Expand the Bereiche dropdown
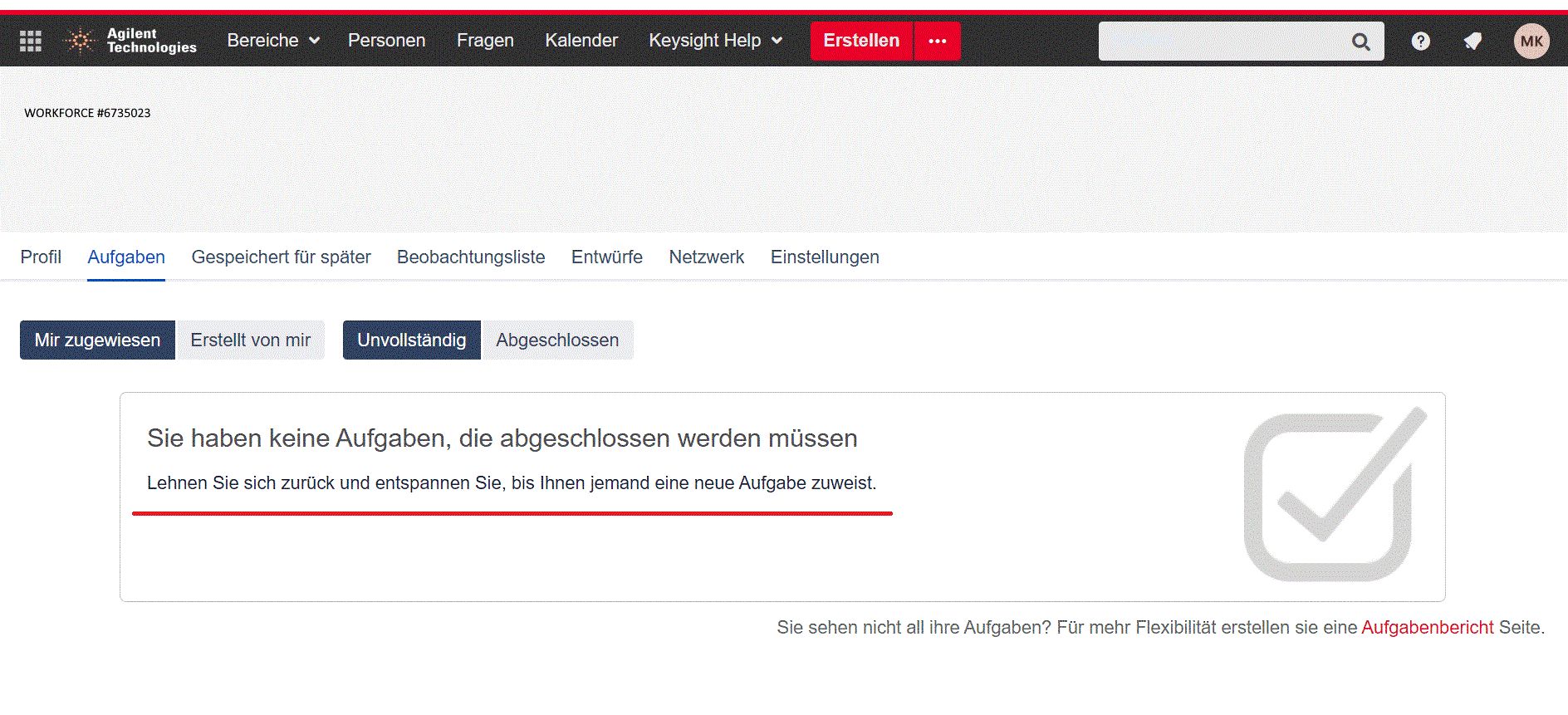 [x=273, y=41]
